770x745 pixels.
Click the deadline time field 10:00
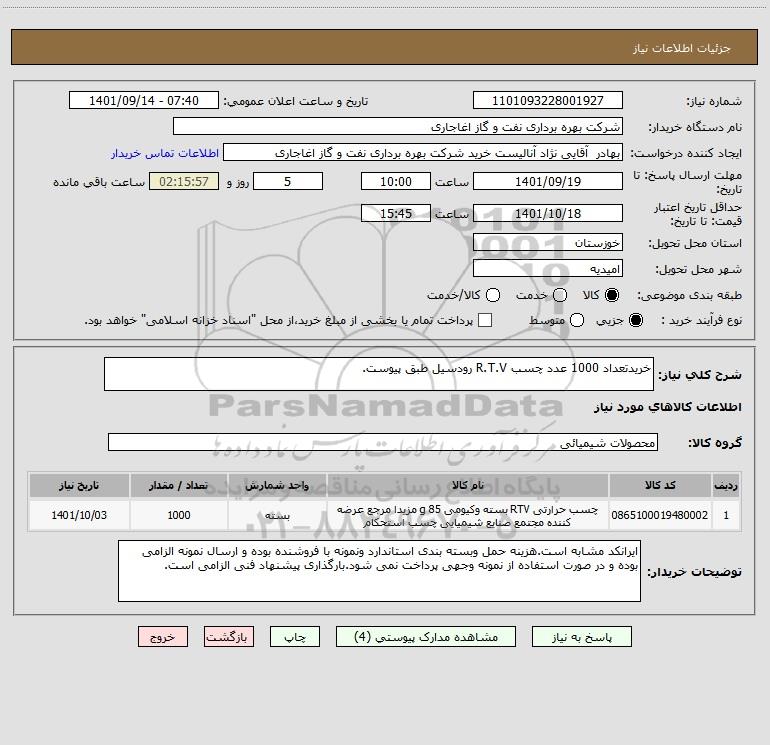click(x=396, y=181)
